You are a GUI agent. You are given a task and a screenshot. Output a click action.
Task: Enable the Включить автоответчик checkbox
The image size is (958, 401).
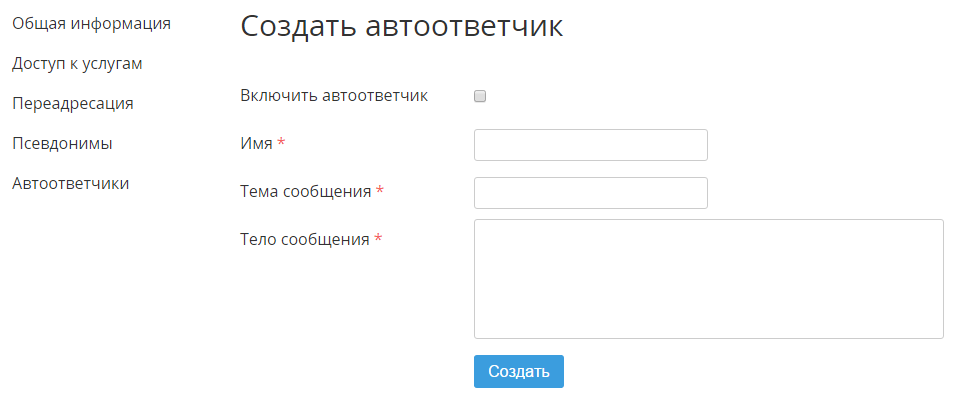pyautogui.click(x=480, y=96)
